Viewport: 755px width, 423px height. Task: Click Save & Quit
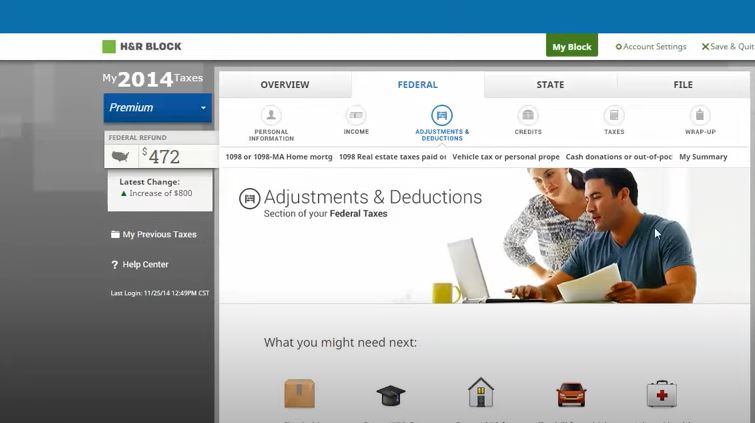point(728,47)
